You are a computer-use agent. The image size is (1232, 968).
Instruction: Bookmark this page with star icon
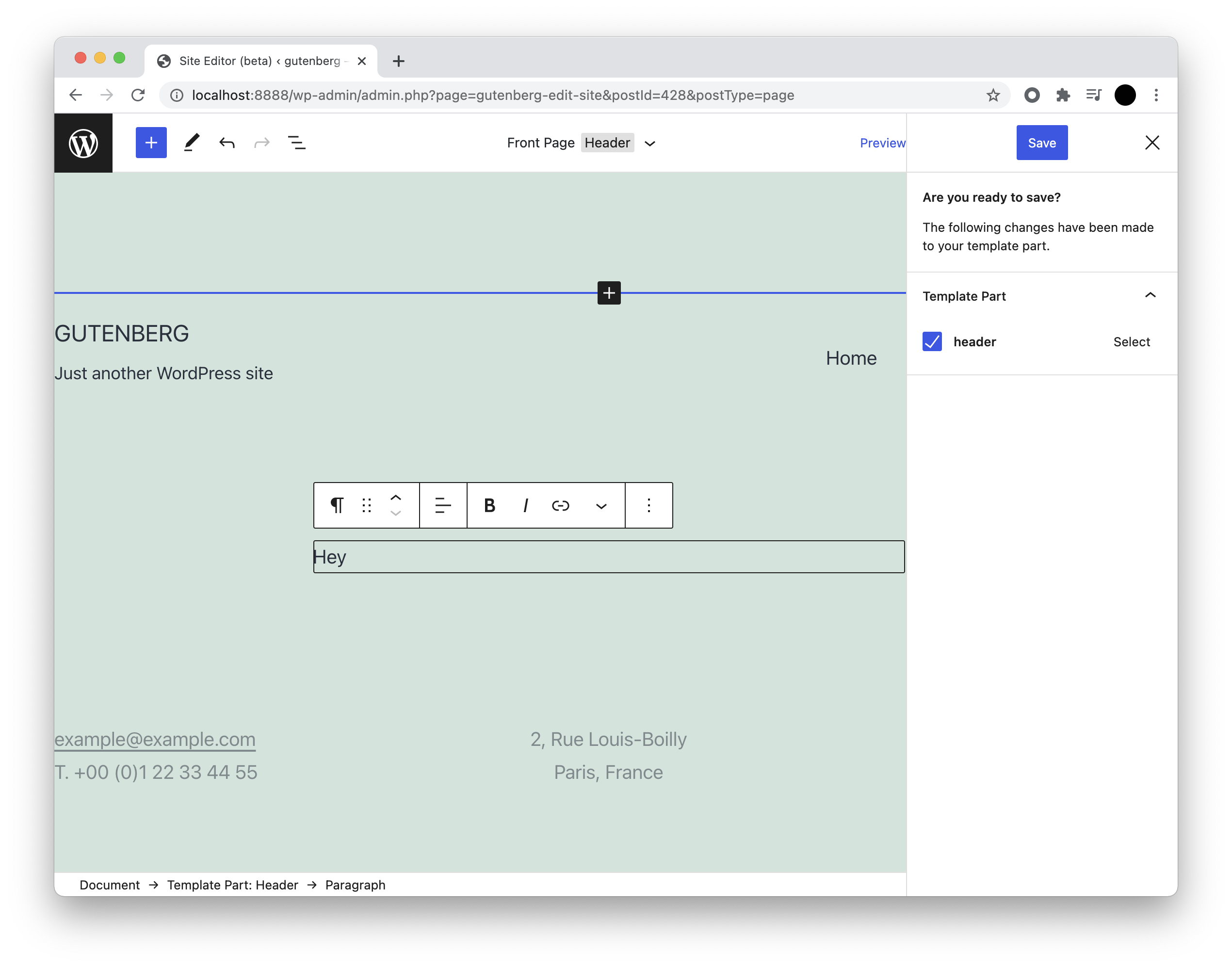[993, 95]
